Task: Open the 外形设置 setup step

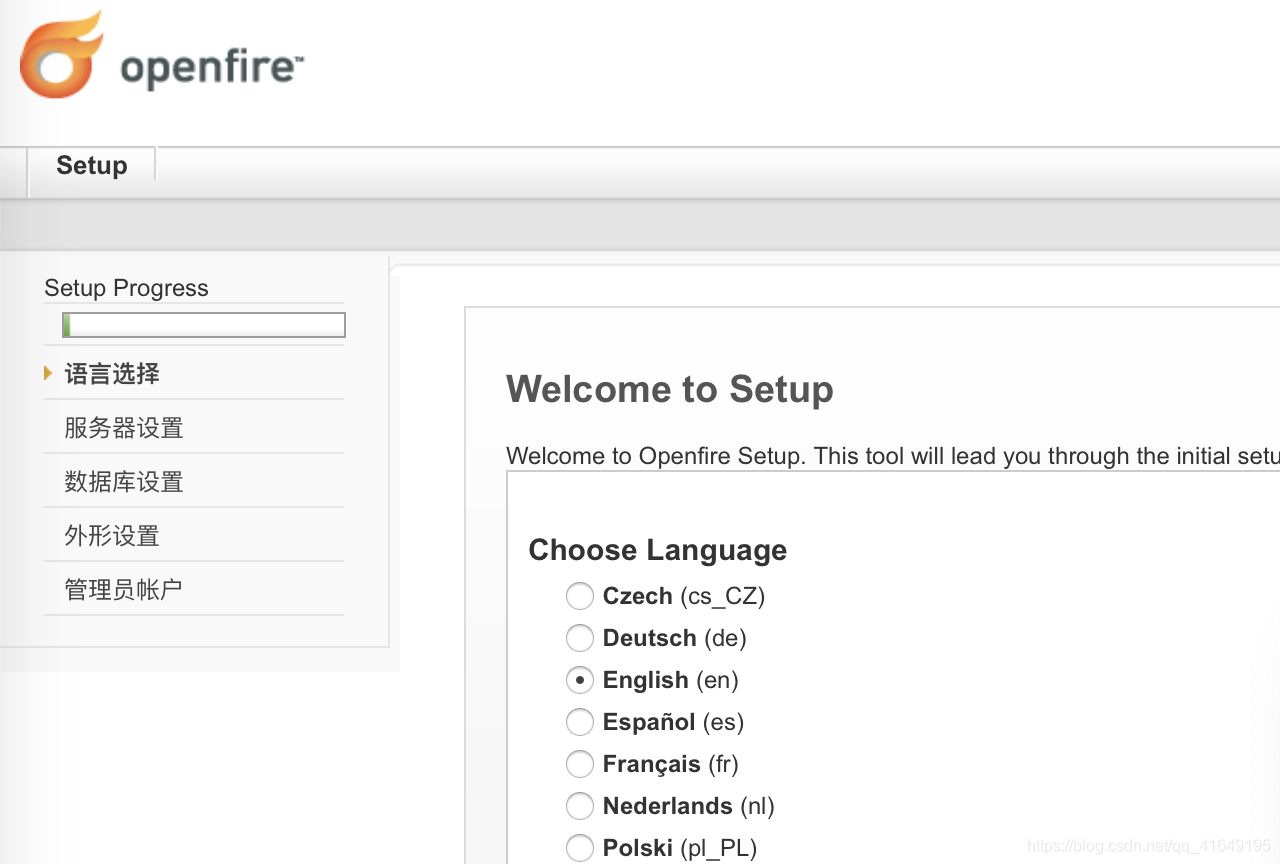Action: click(x=112, y=535)
